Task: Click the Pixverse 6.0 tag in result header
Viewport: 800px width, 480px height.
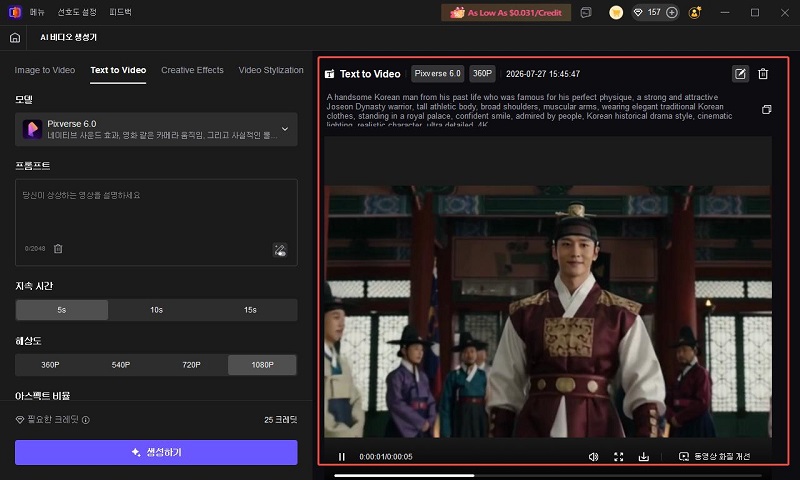Action: tap(437, 73)
